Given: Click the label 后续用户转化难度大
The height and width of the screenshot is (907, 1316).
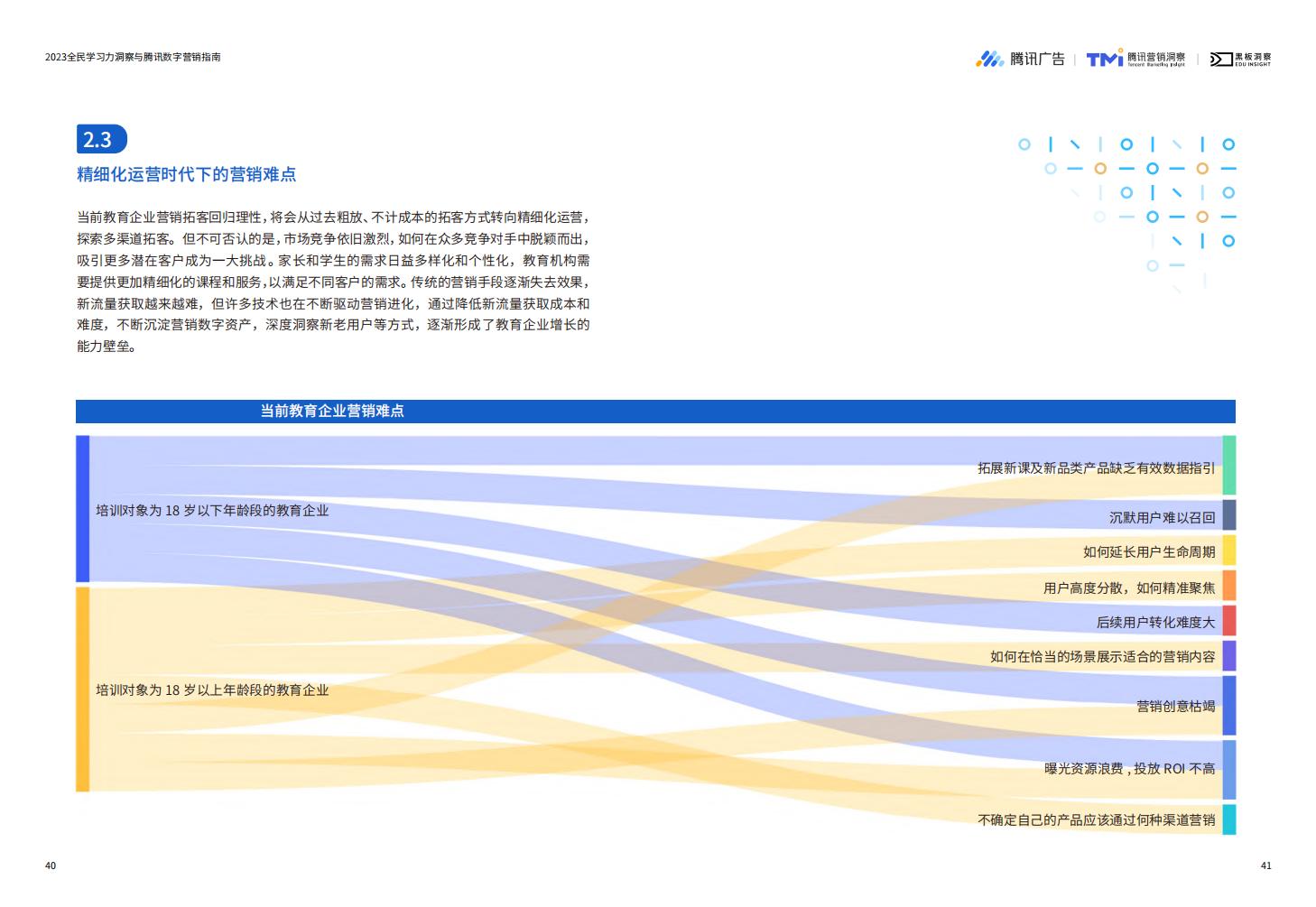Looking at the screenshot, I should [x=1155, y=623].
